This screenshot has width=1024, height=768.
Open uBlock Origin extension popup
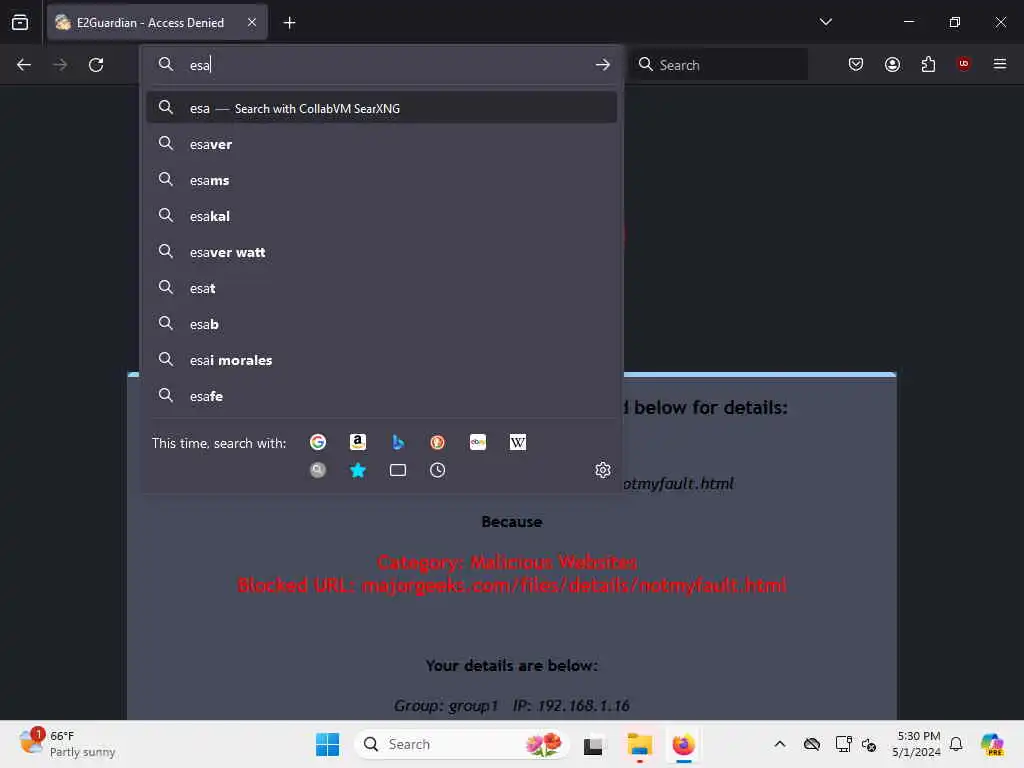tap(964, 64)
